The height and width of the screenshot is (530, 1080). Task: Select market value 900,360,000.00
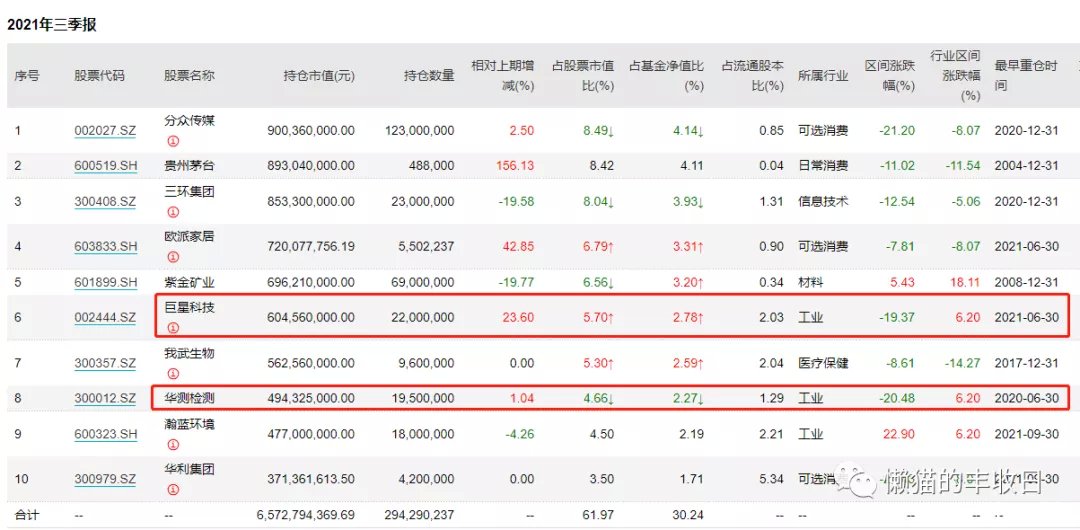(x=311, y=130)
